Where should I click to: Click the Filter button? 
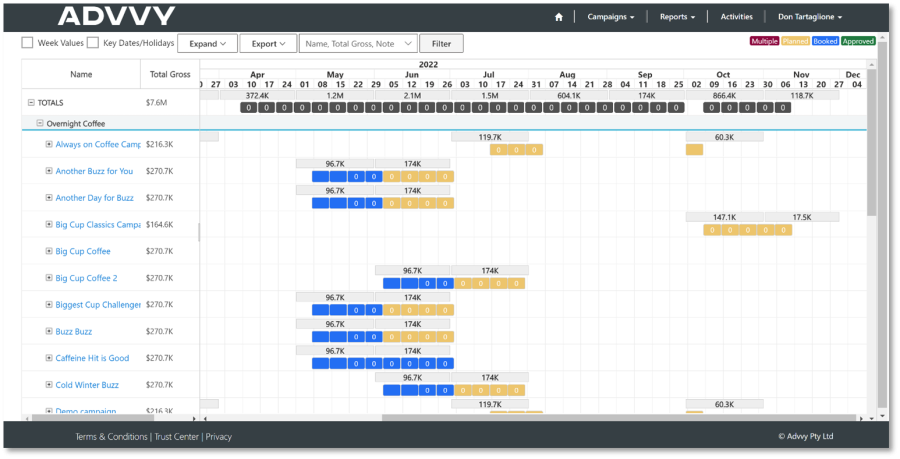point(441,44)
